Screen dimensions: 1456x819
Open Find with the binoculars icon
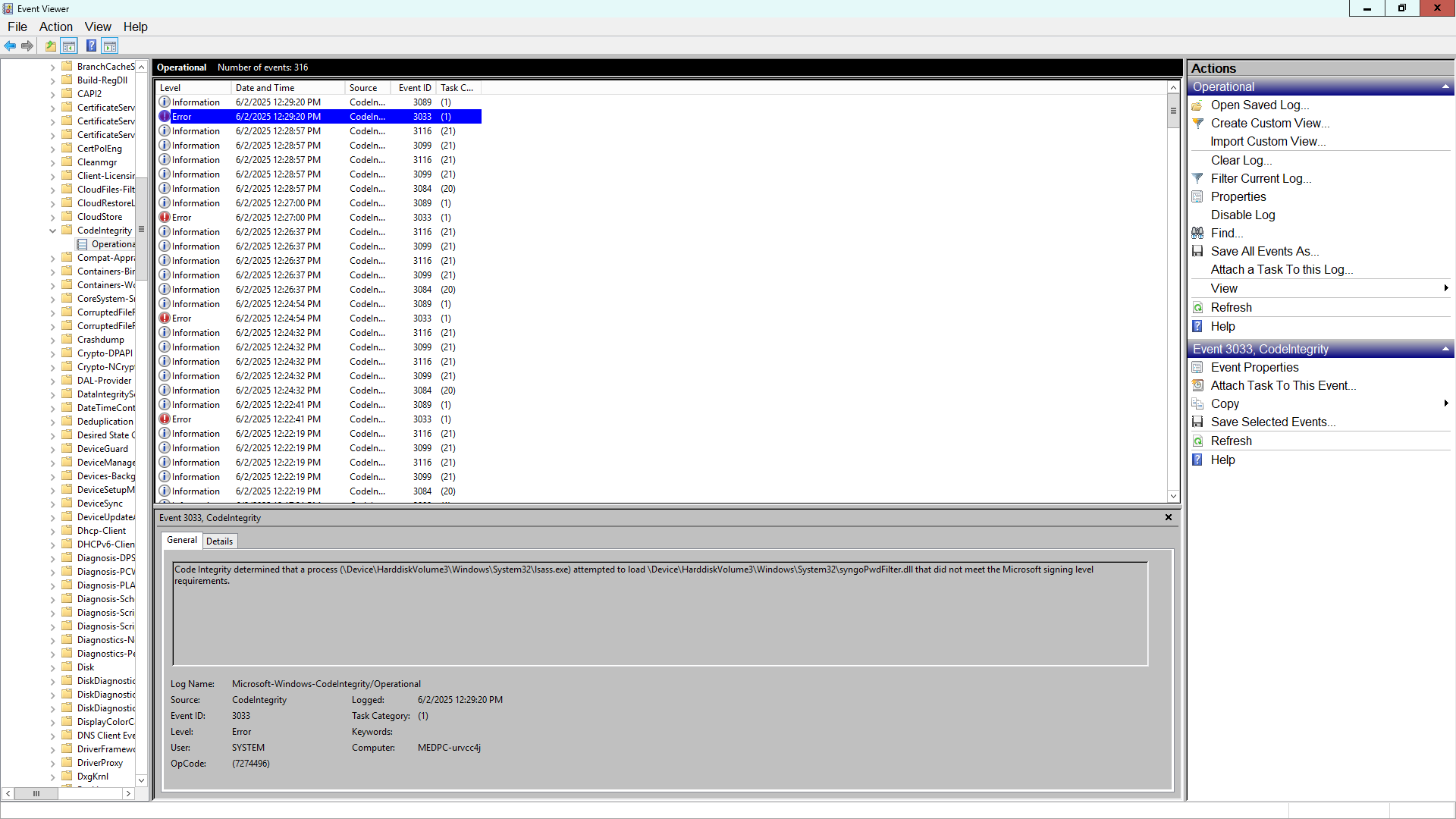(x=1197, y=234)
